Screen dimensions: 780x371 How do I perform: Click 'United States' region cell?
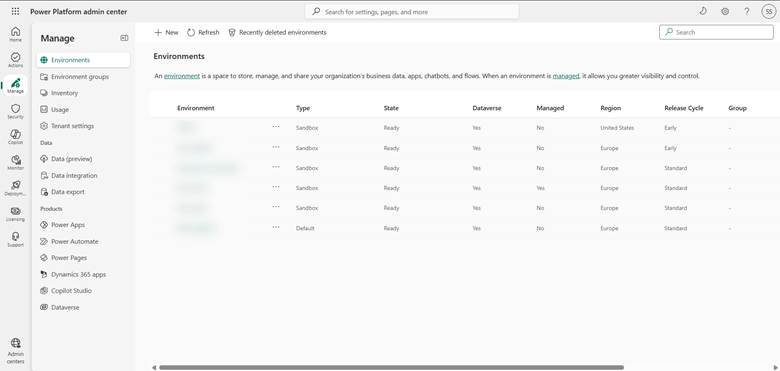pos(617,128)
